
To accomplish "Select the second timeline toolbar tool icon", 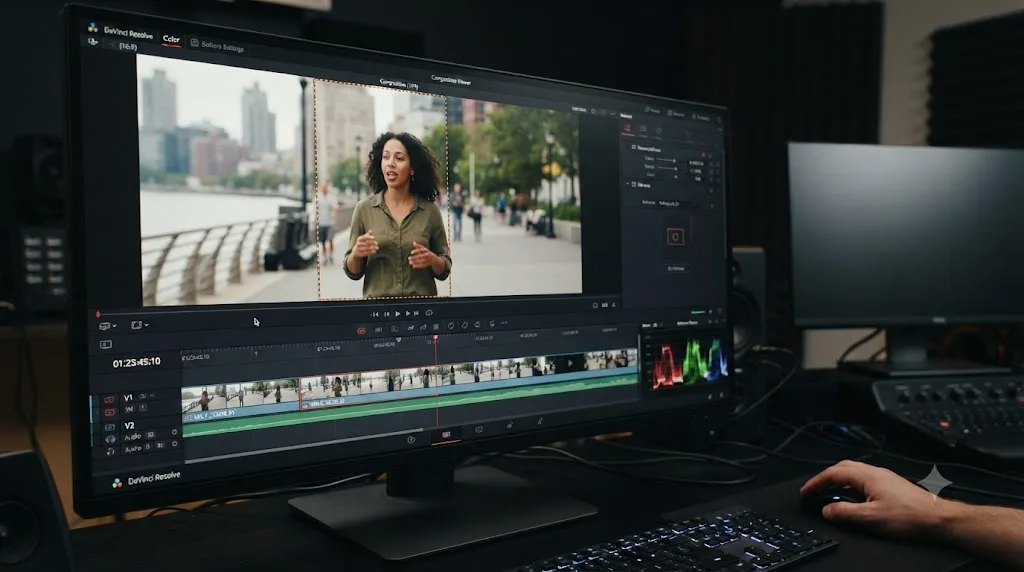I will coord(378,330).
